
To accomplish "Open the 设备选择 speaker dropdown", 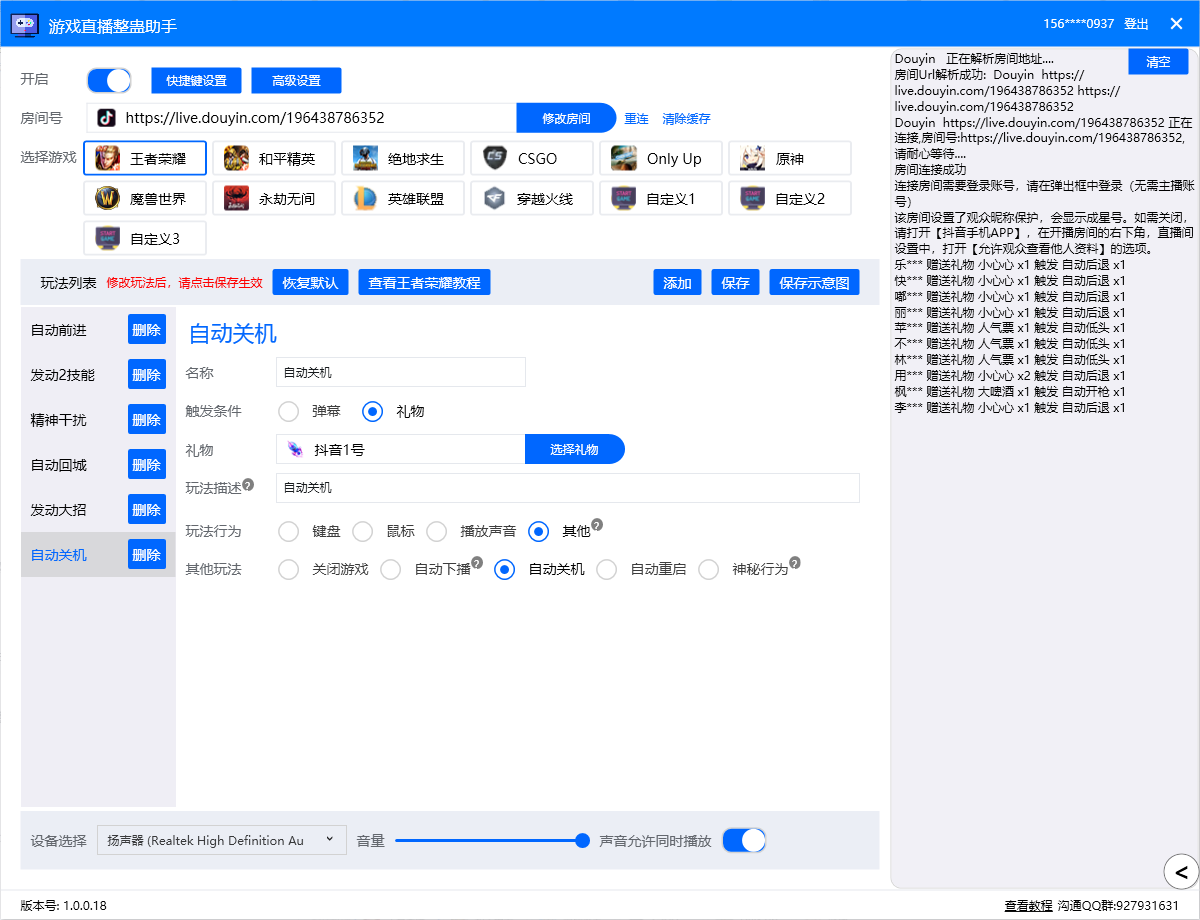I will coord(221,840).
